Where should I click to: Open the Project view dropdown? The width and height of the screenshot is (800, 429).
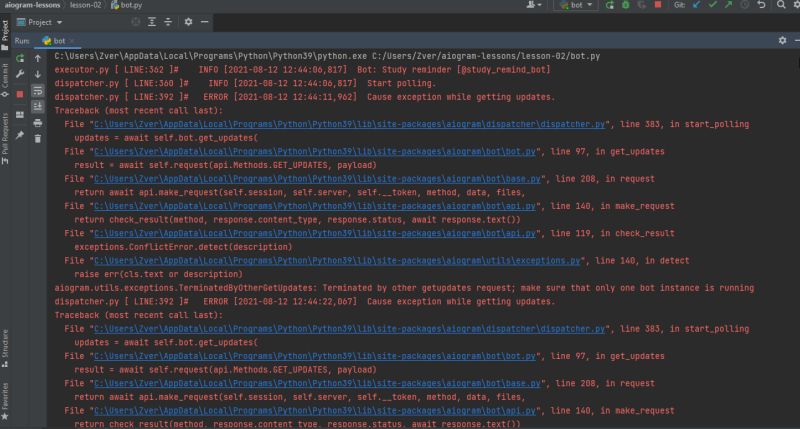click(x=40, y=22)
